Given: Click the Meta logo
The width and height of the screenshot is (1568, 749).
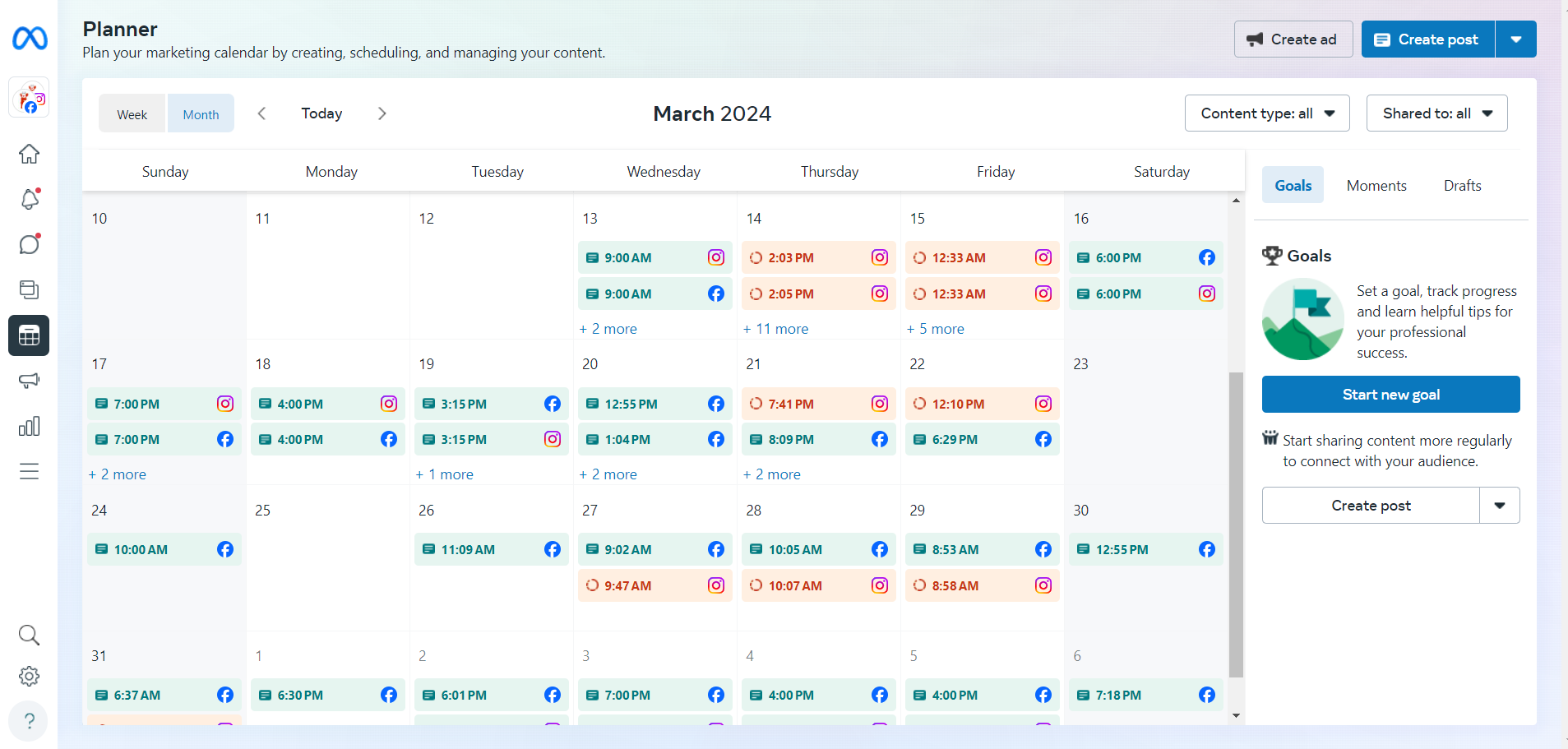Looking at the screenshot, I should [x=30, y=39].
